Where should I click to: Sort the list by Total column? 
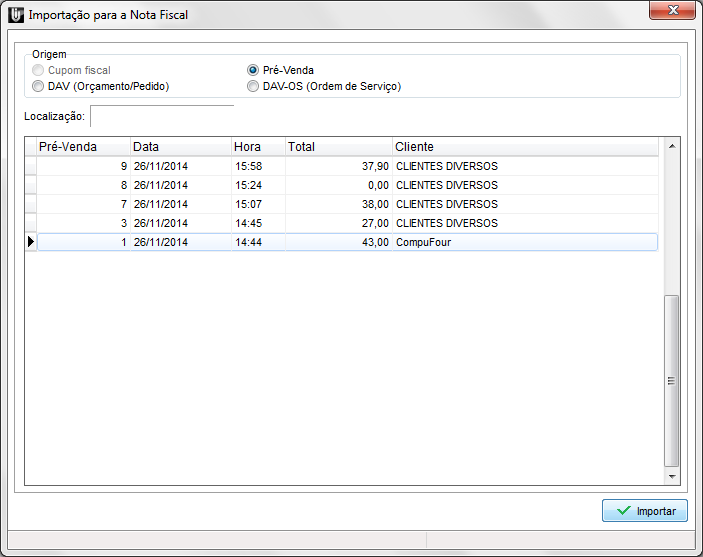point(338,147)
